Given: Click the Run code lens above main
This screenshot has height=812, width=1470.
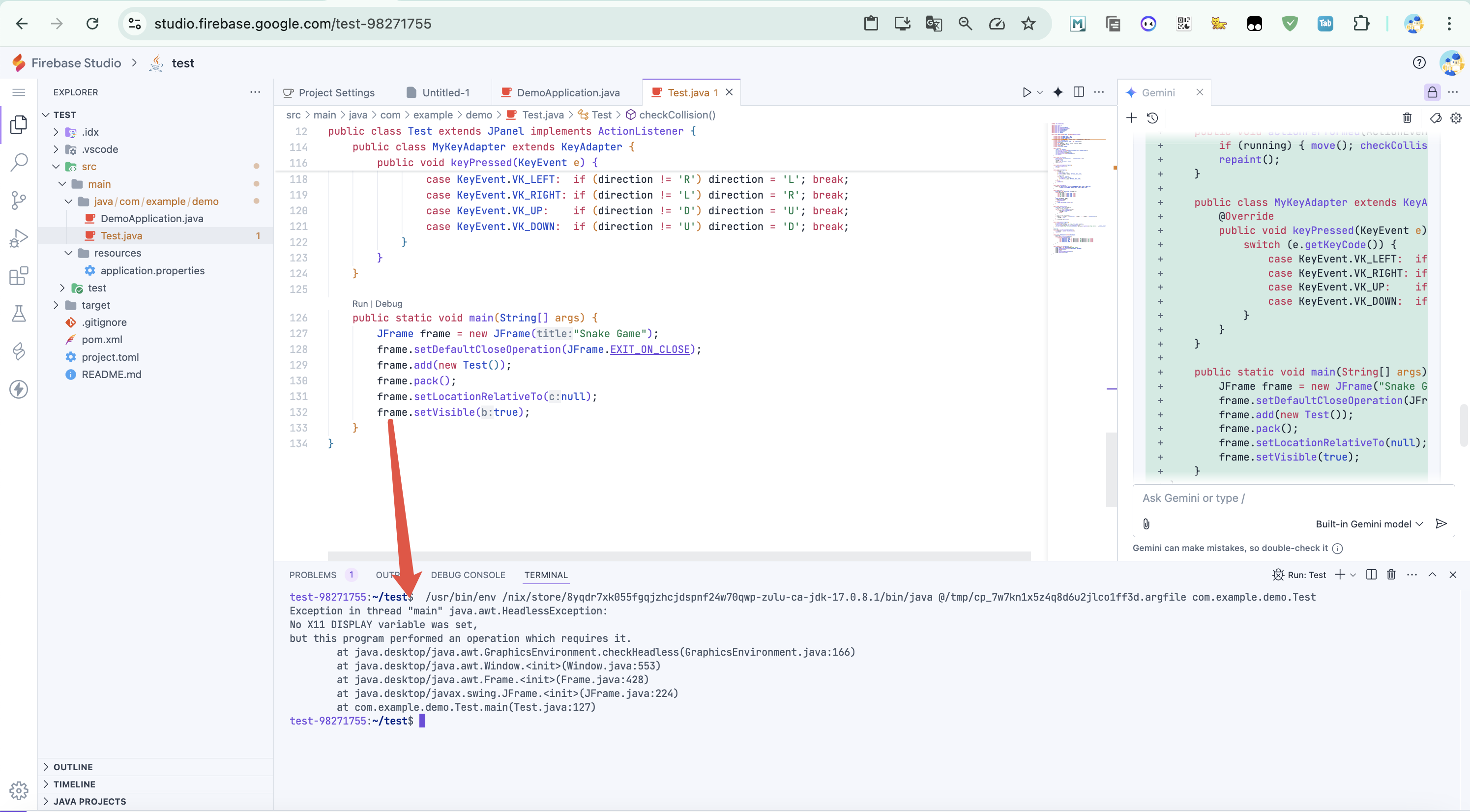Looking at the screenshot, I should click(359, 304).
